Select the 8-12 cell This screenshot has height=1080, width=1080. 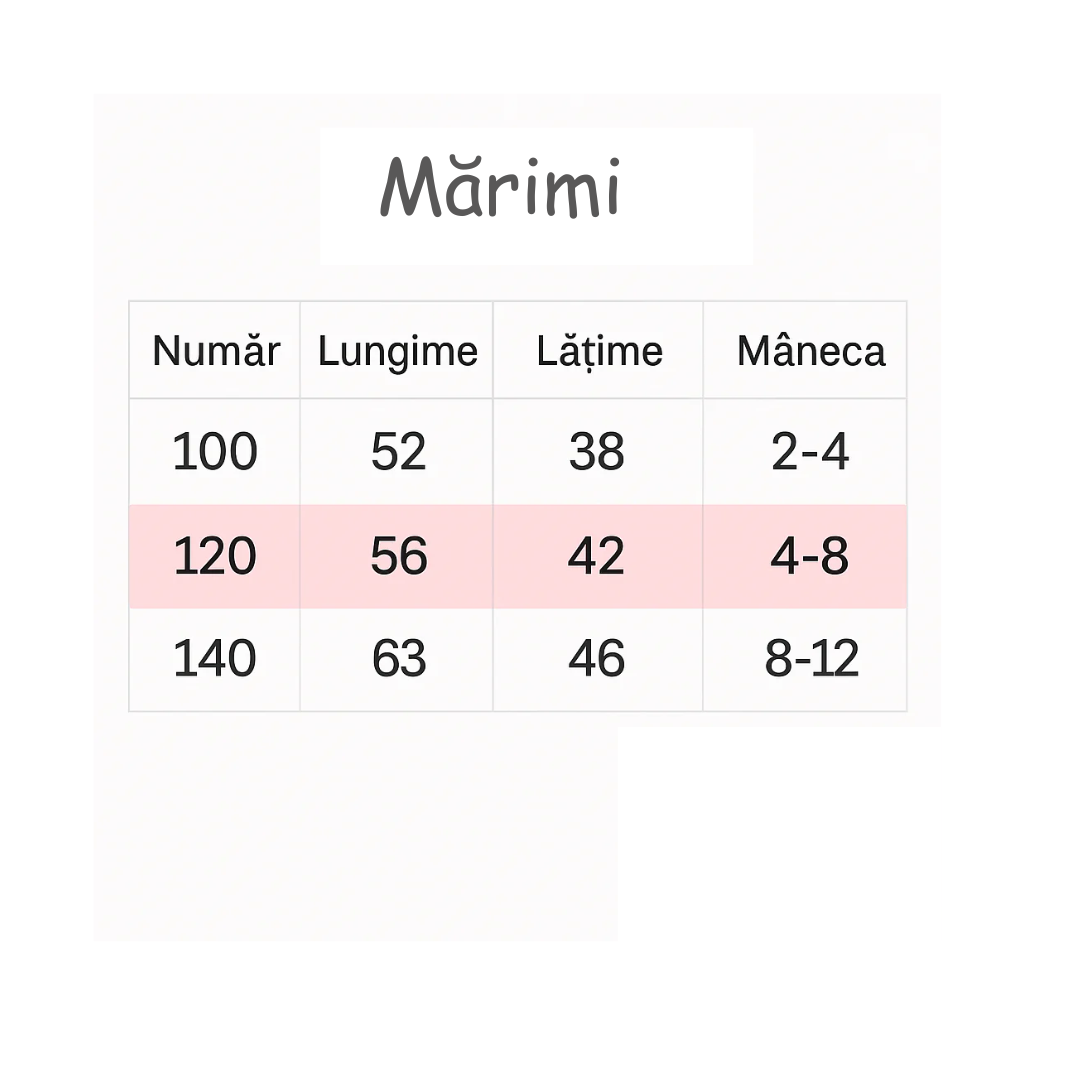click(811, 659)
